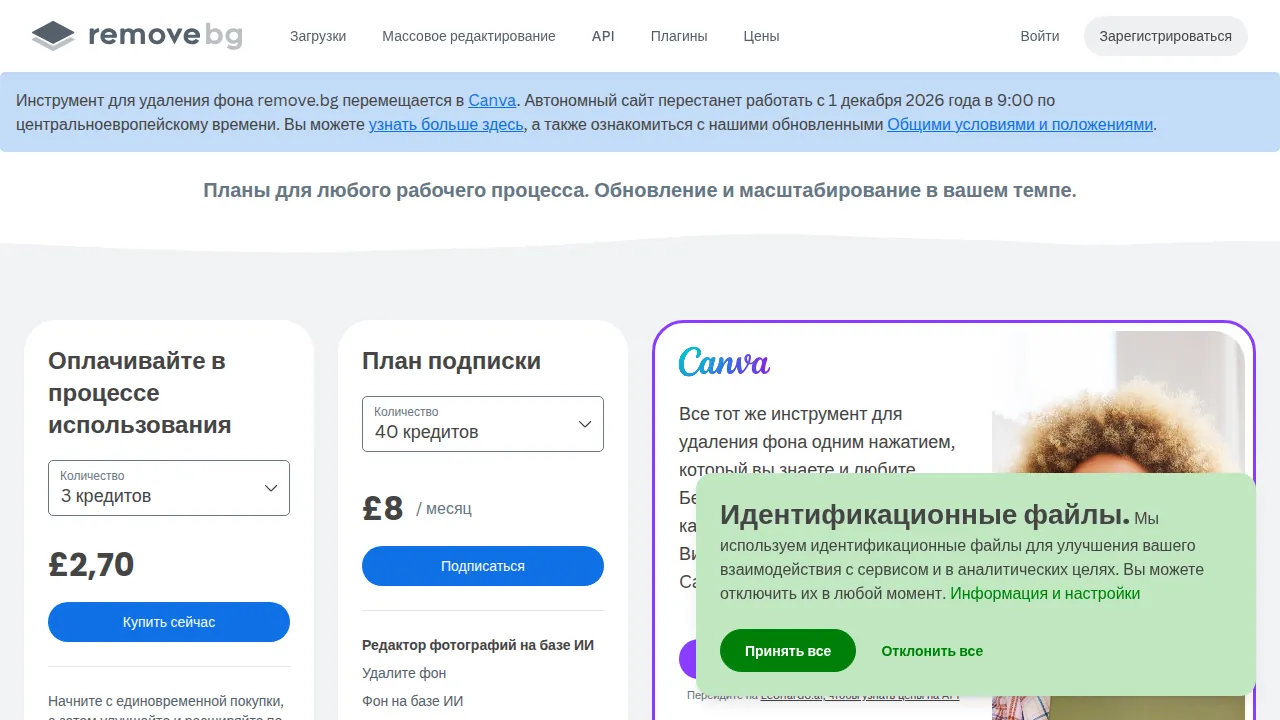This screenshot has height=720, width=1280.
Task: Click the Купить сейчас button
Action: 169,622
